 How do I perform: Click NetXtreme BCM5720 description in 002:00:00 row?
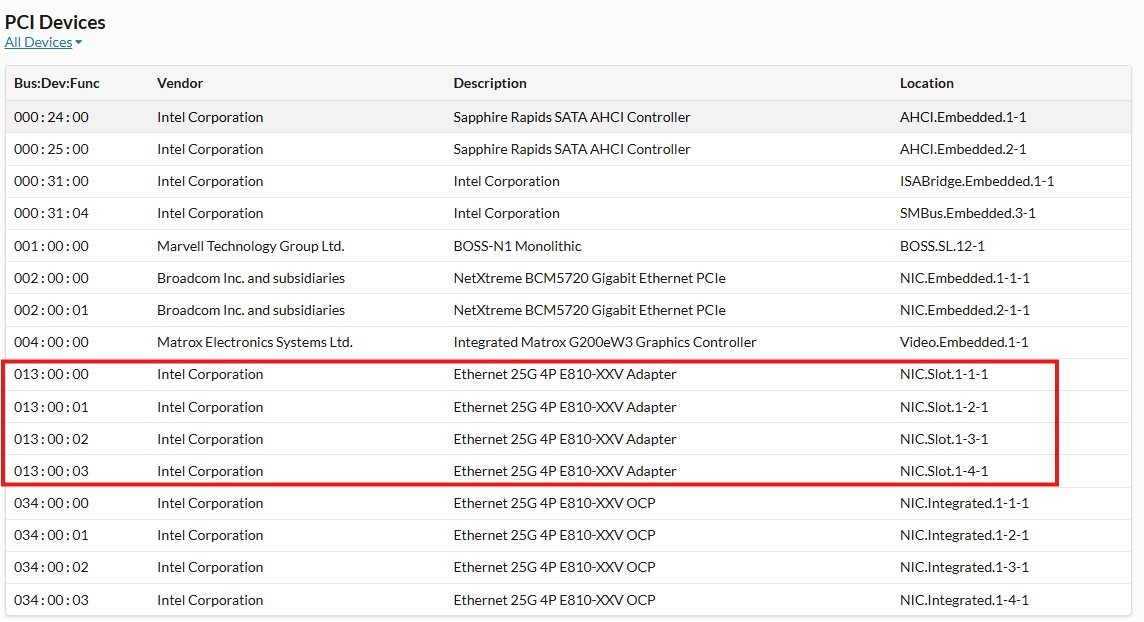590,279
